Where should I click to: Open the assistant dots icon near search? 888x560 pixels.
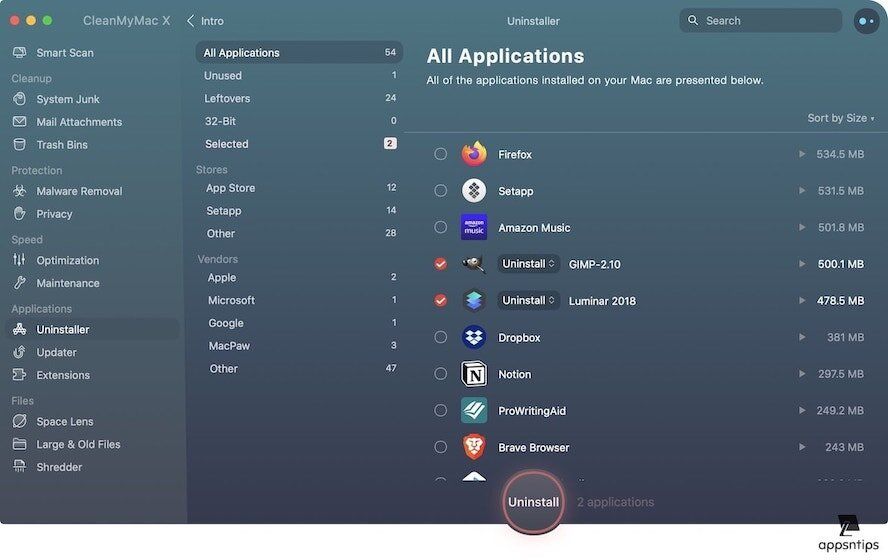tap(866, 21)
